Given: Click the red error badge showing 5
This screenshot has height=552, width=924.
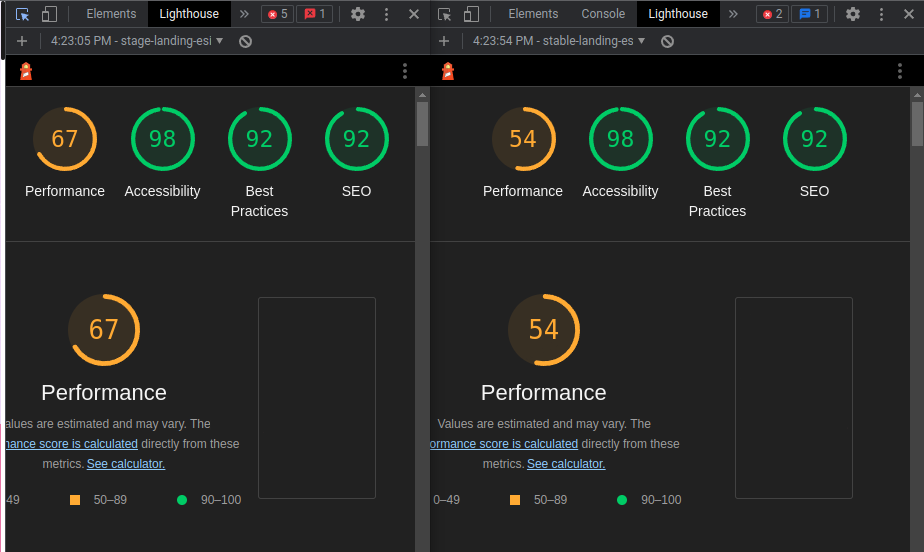Looking at the screenshot, I should 277,14.
